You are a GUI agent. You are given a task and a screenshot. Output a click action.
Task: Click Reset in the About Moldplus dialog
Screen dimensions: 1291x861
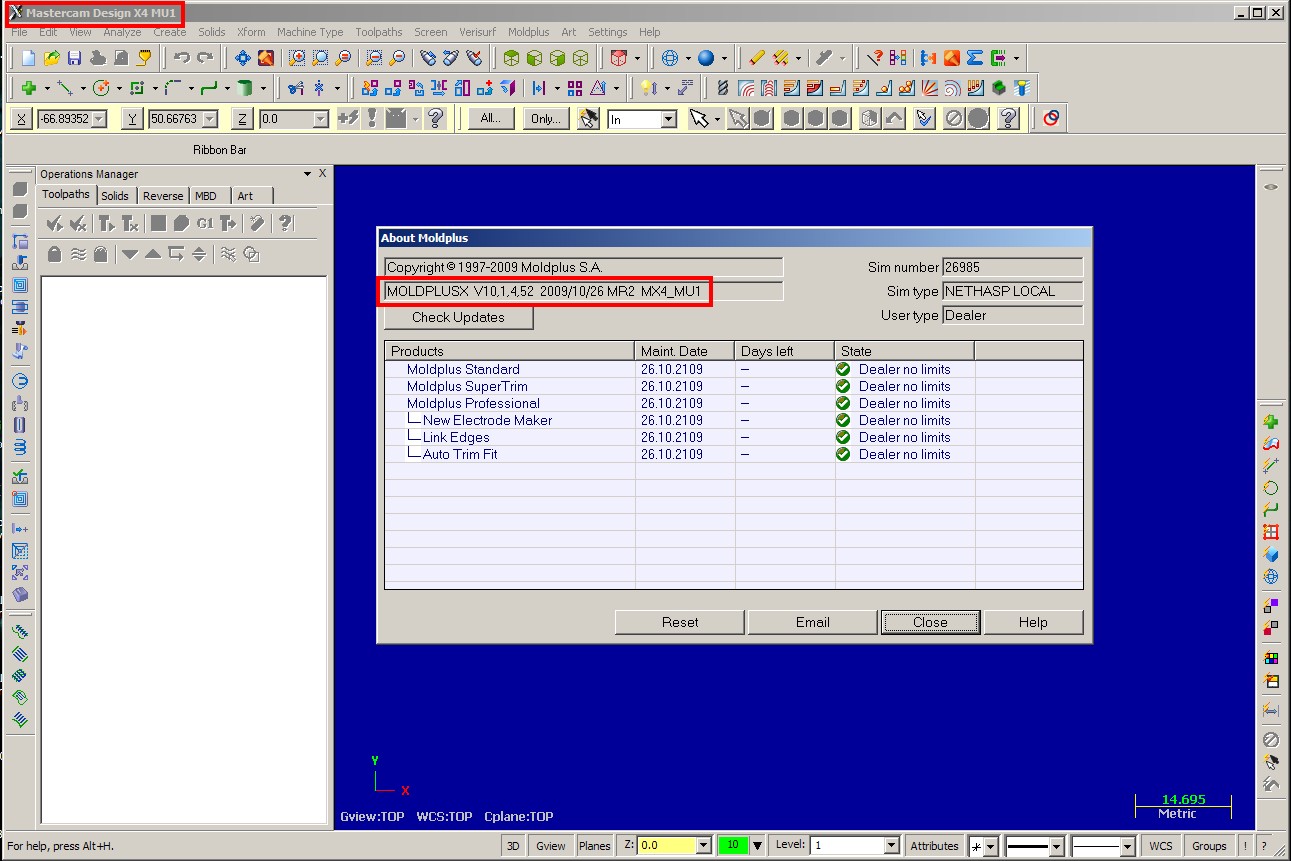pos(680,622)
